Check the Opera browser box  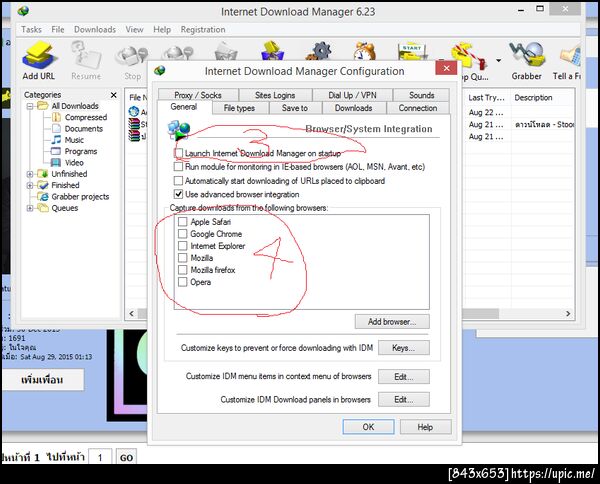[183, 282]
